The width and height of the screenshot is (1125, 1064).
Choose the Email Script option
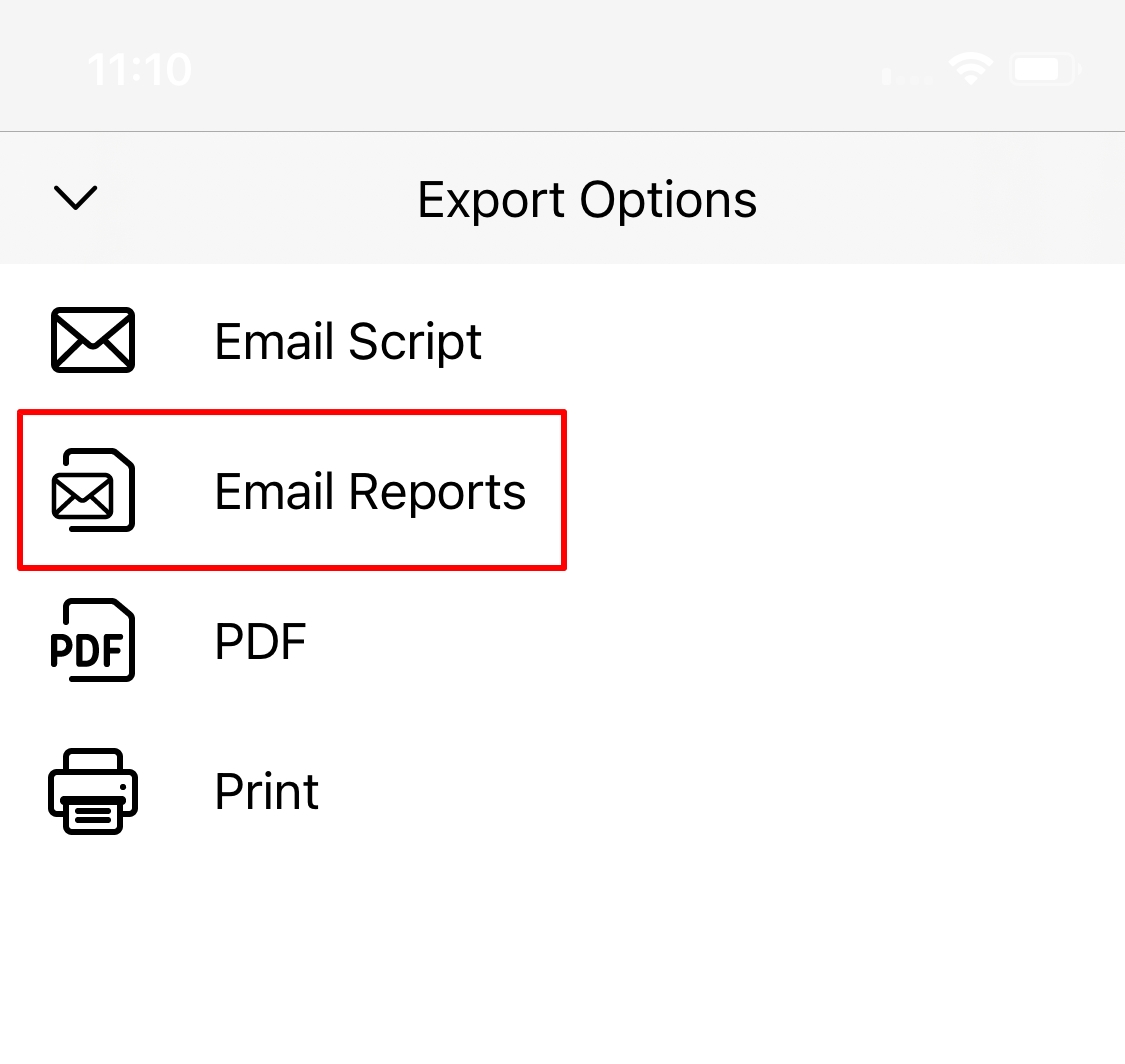[x=348, y=342]
